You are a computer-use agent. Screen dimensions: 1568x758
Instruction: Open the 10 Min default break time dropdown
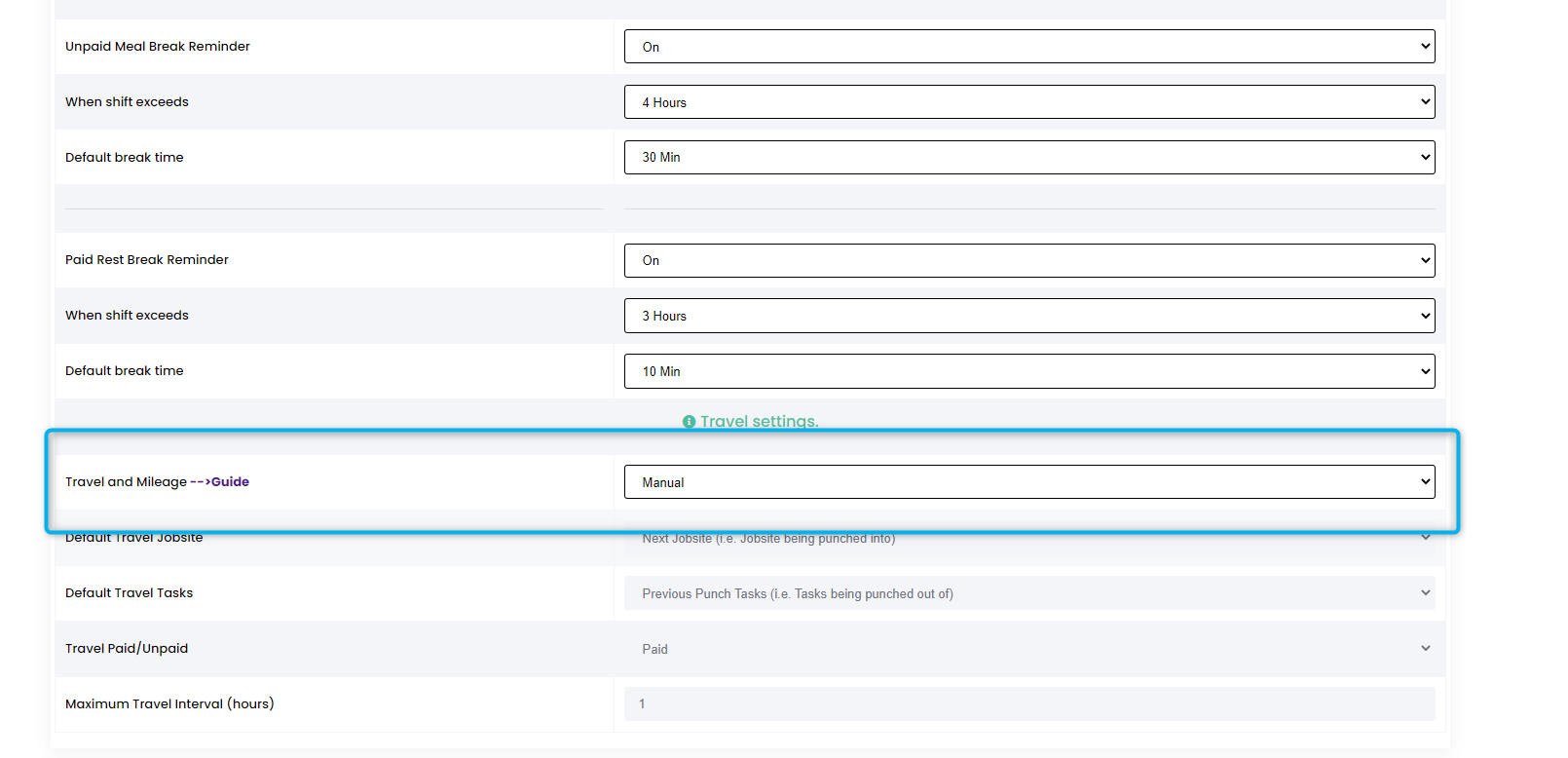(x=1029, y=371)
